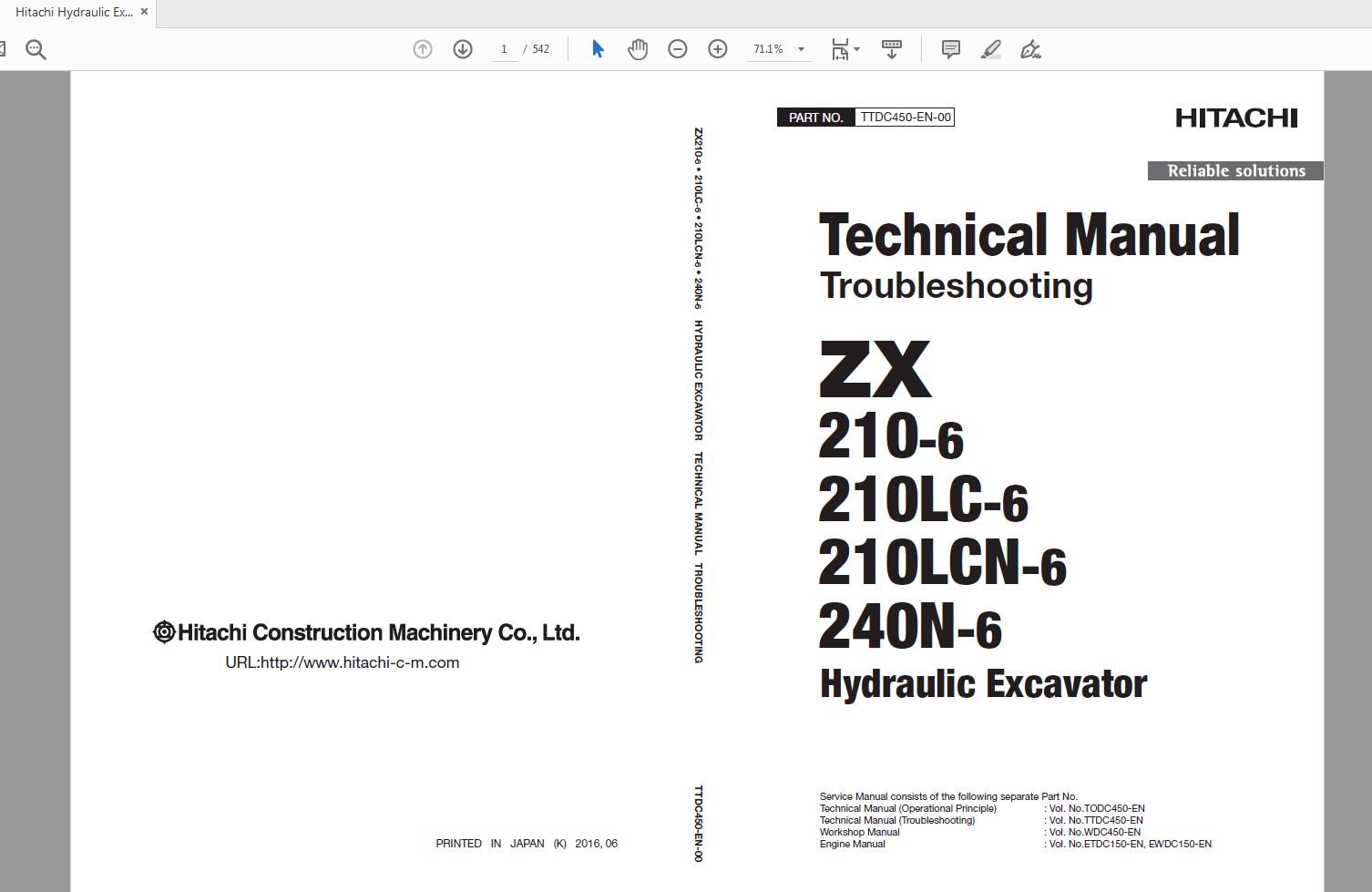Click the magnifier search icon in toolbar
The width and height of the screenshot is (1372, 892).
click(x=36, y=49)
